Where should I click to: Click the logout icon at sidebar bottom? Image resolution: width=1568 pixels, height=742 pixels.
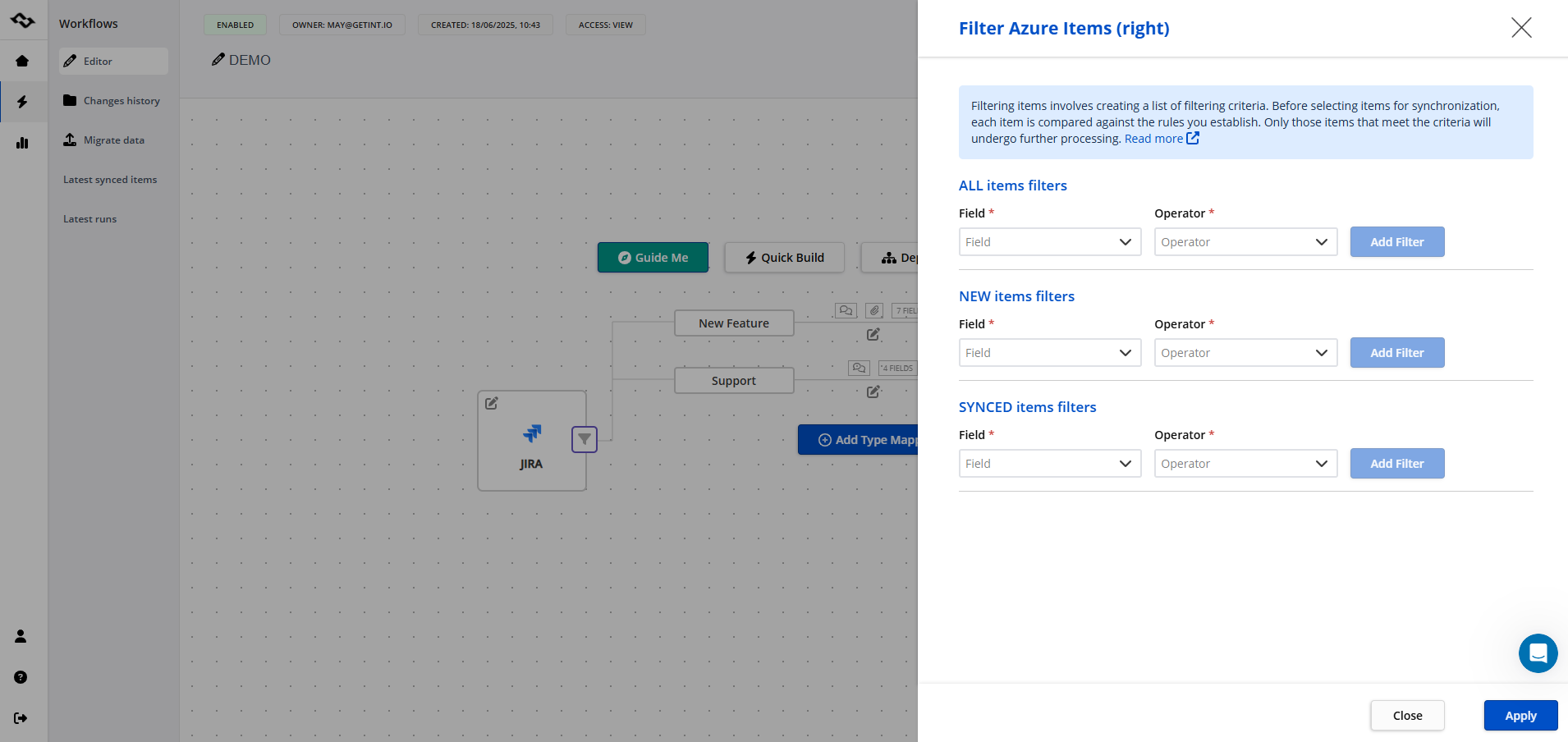pyautogui.click(x=21, y=718)
